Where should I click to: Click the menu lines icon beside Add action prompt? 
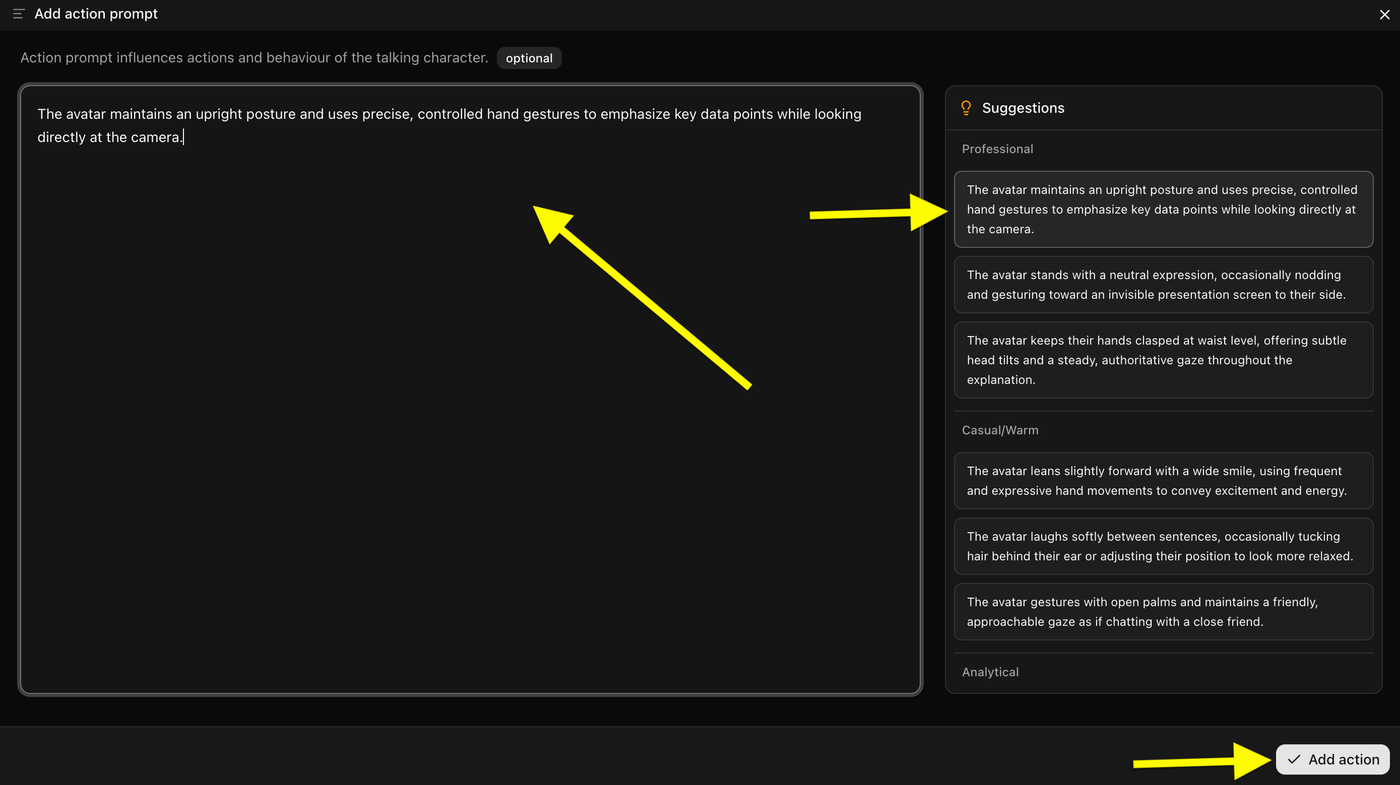tap(18, 14)
